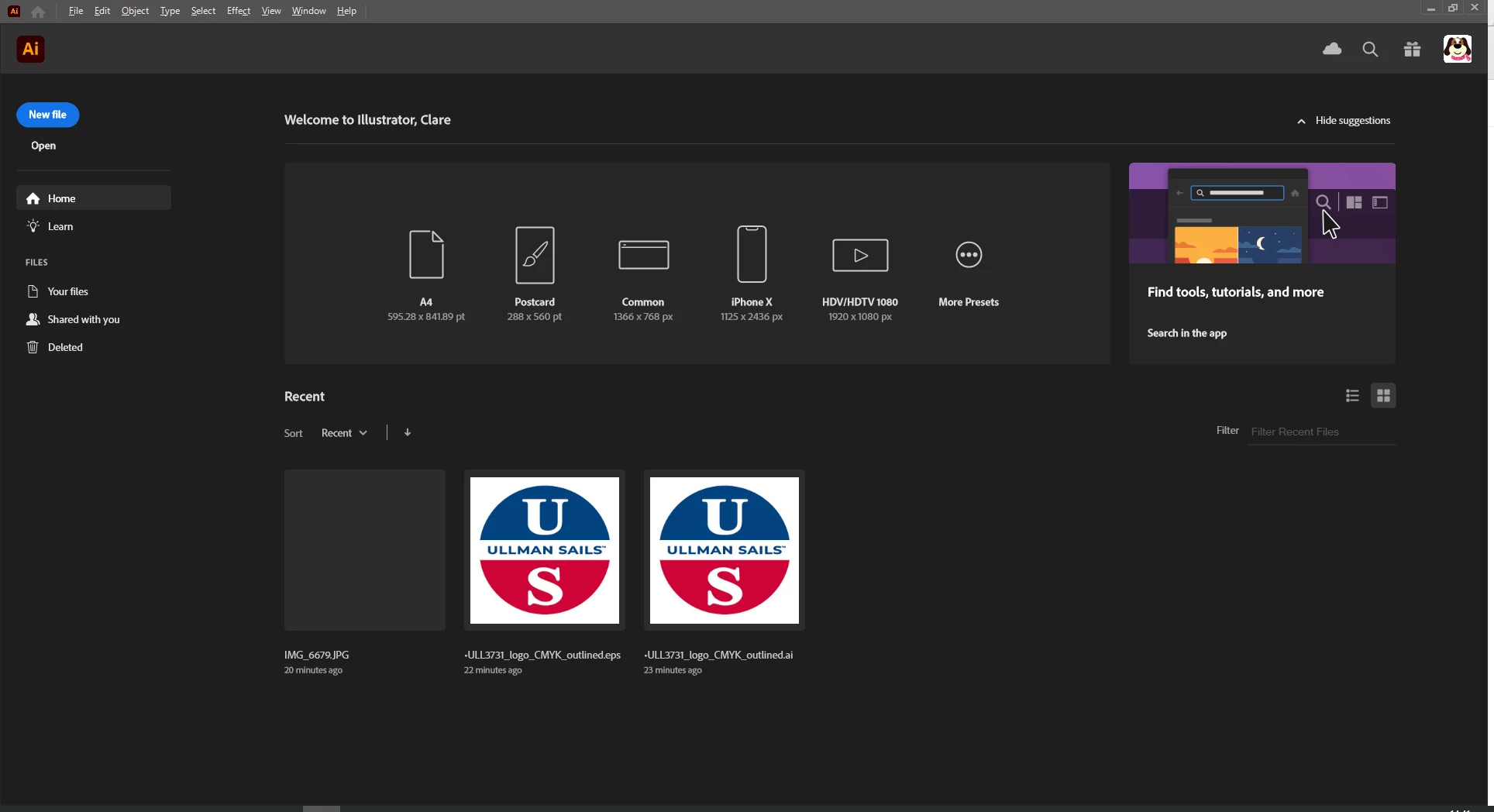Open the What's New gift icon
1494x812 pixels.
coord(1412,50)
